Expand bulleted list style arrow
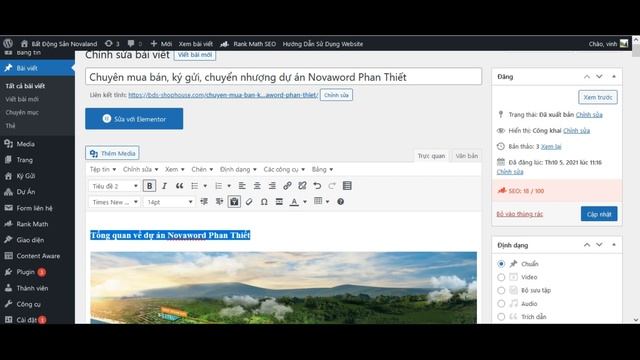 [x=205, y=186]
